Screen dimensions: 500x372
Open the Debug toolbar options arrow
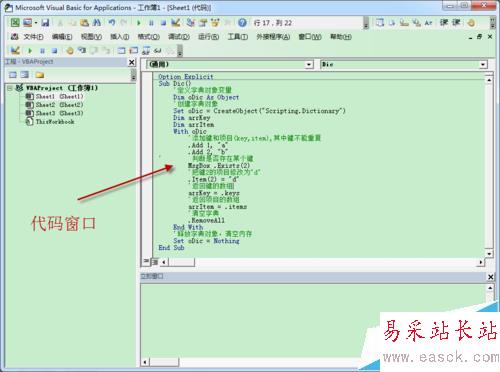[180, 50]
